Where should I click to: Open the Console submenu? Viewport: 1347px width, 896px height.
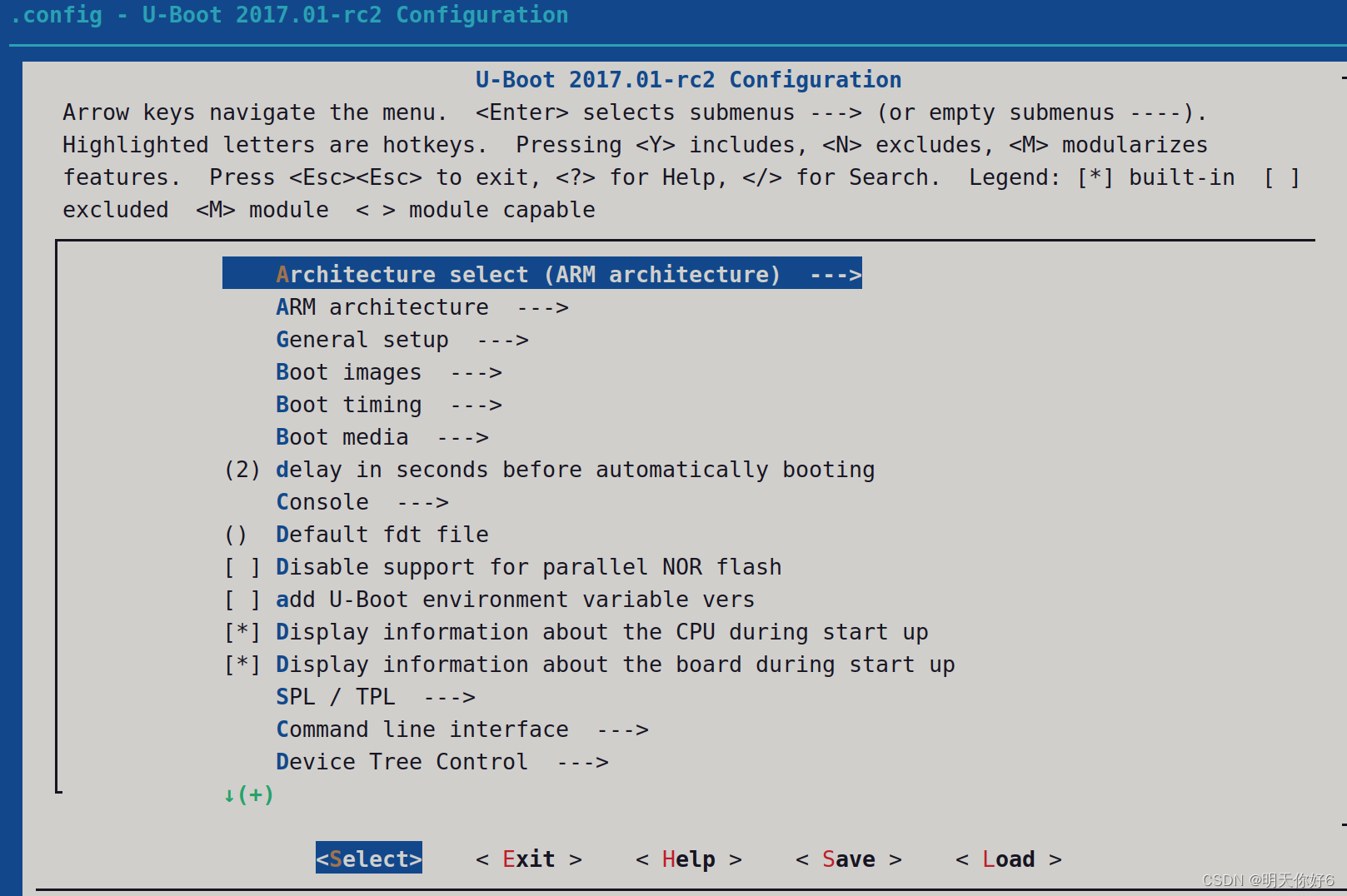click(362, 502)
